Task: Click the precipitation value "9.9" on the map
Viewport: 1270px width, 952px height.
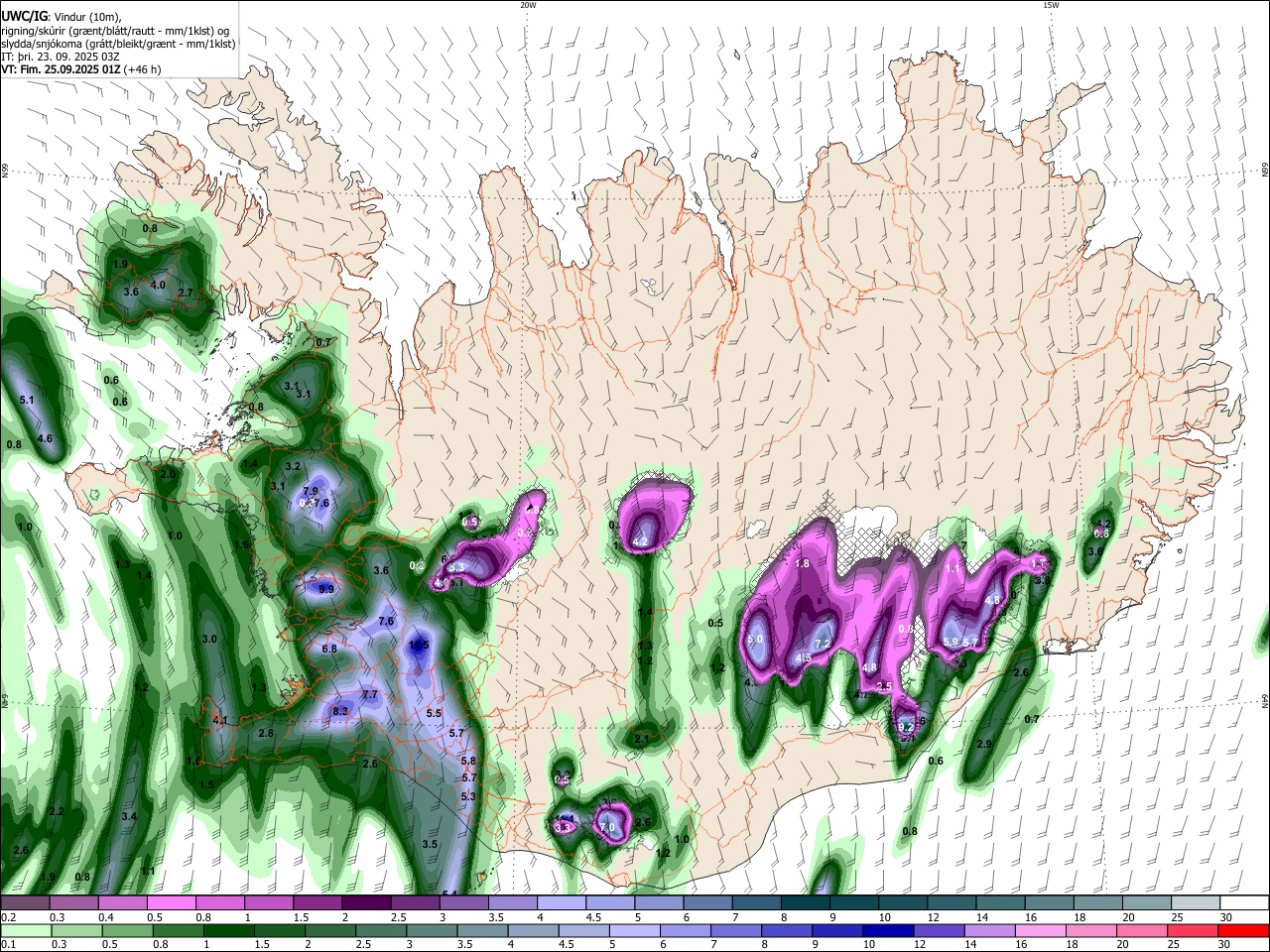Action: pos(326,589)
